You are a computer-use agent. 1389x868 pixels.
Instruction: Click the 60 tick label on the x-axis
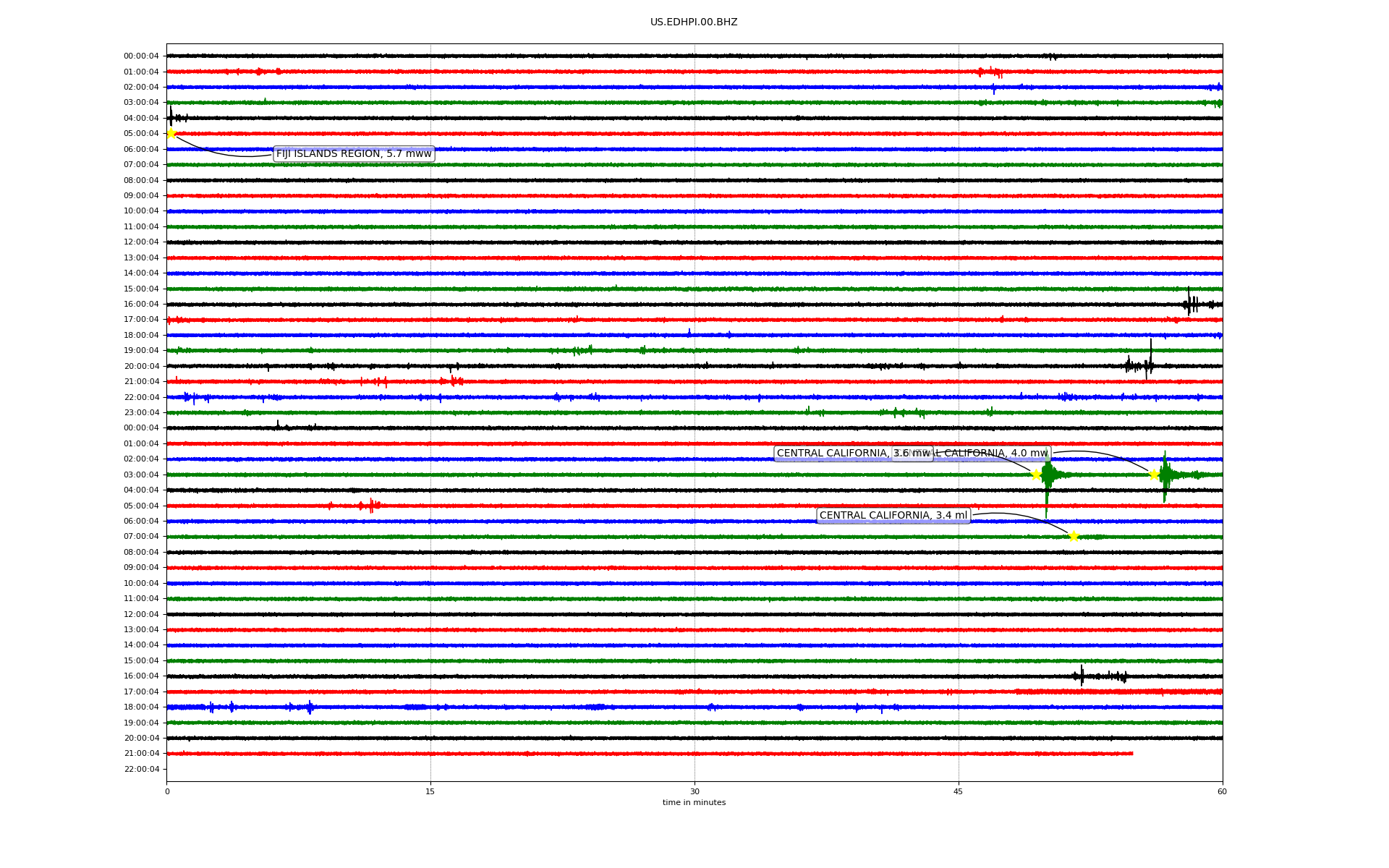click(1222, 791)
